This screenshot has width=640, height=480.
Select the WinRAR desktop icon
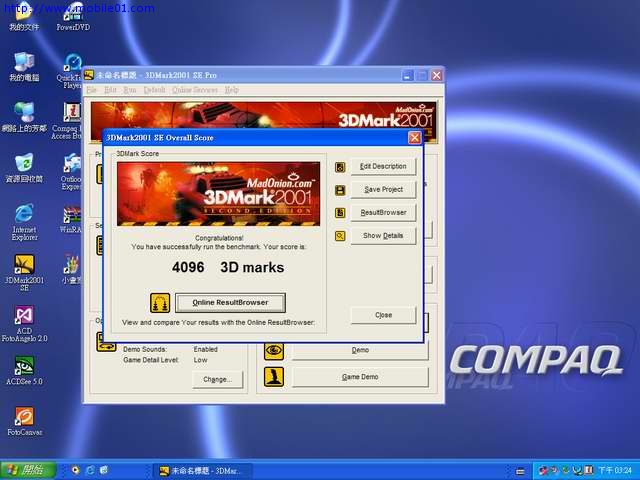pyautogui.click(x=72, y=220)
